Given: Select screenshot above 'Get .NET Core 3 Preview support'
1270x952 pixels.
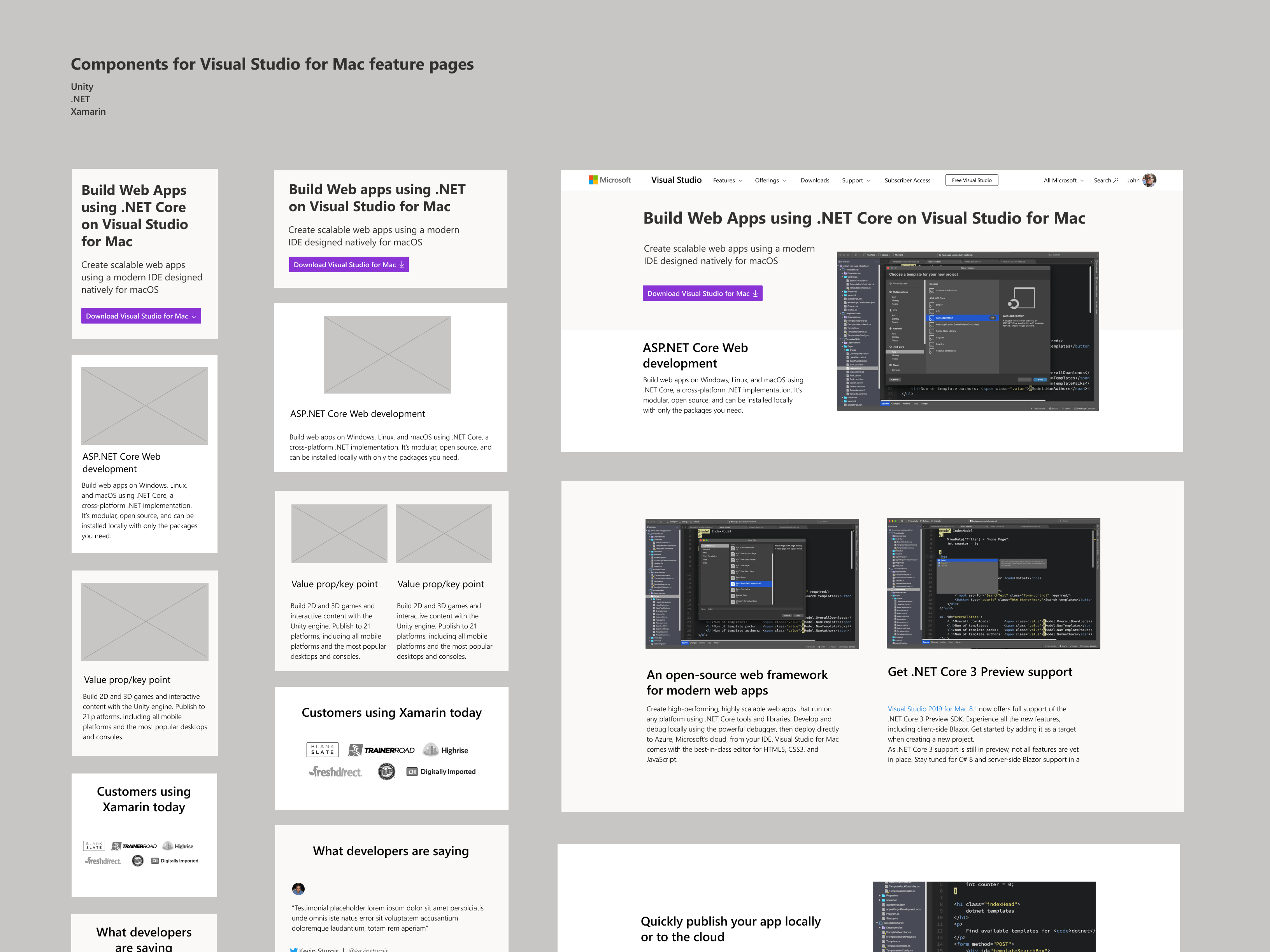Looking at the screenshot, I should [993, 583].
